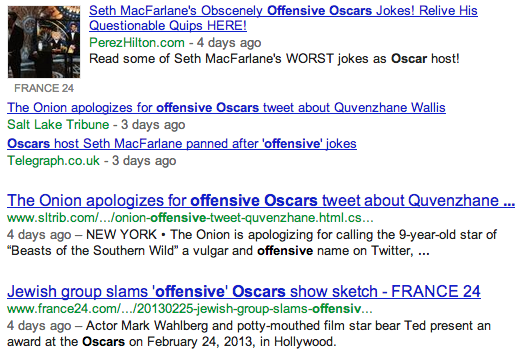The image size is (526, 362).
Task: Click '3 days ago' beside Salt Lake Tribune
Action: pos(153,125)
